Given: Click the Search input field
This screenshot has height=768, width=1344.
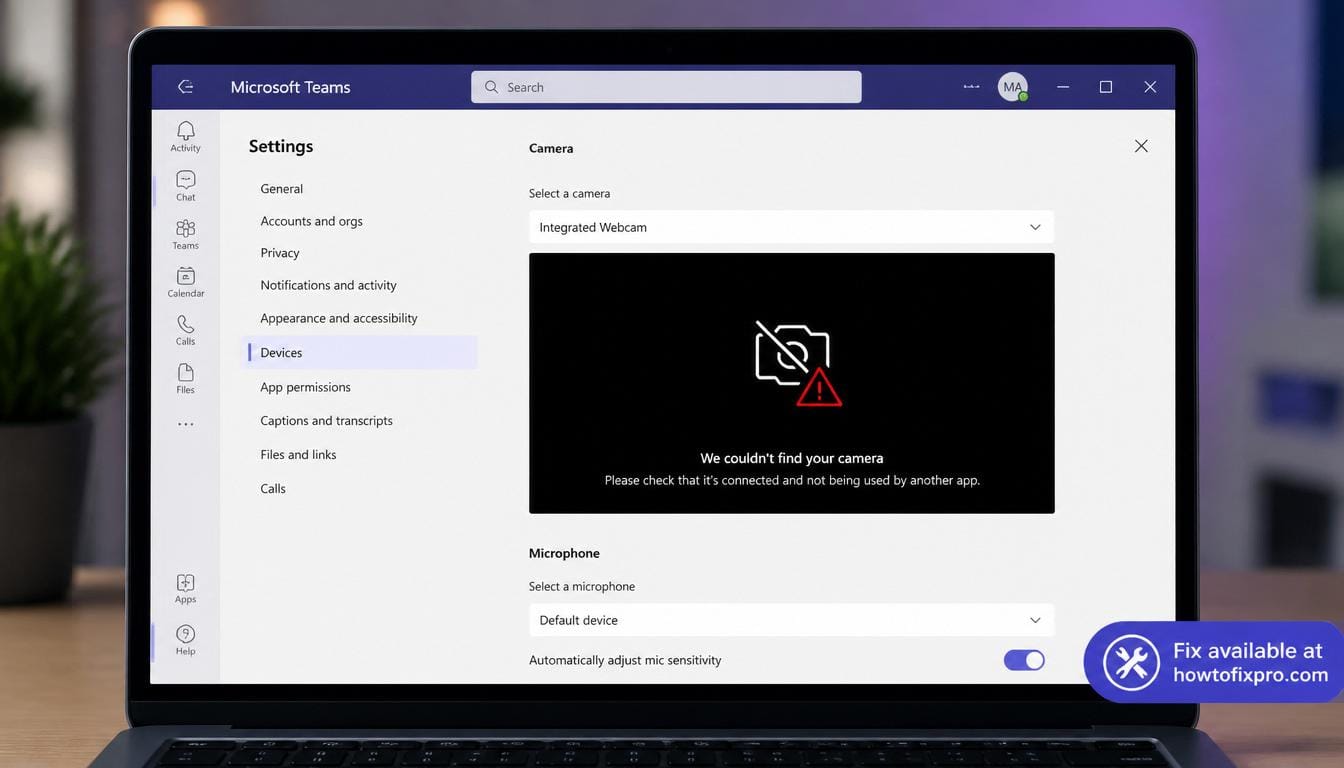Looking at the screenshot, I should (666, 87).
